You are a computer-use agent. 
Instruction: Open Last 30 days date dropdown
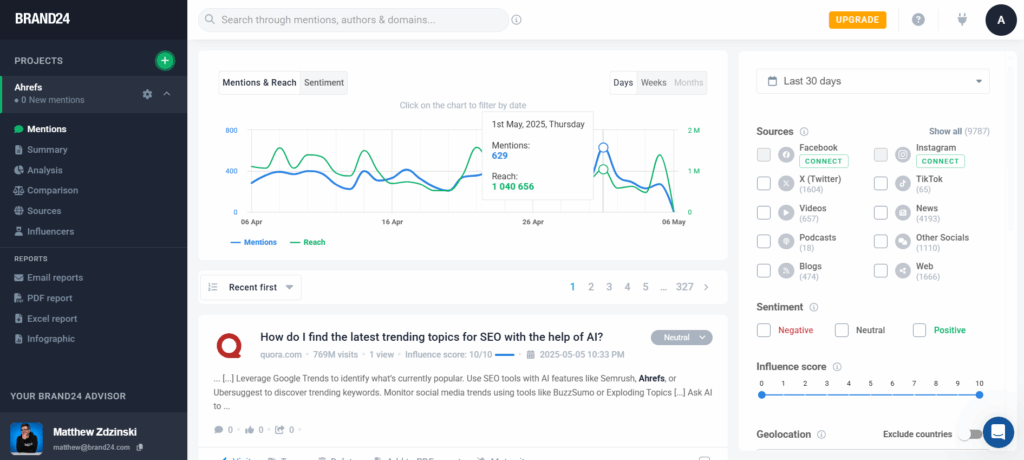pyautogui.click(x=872, y=82)
